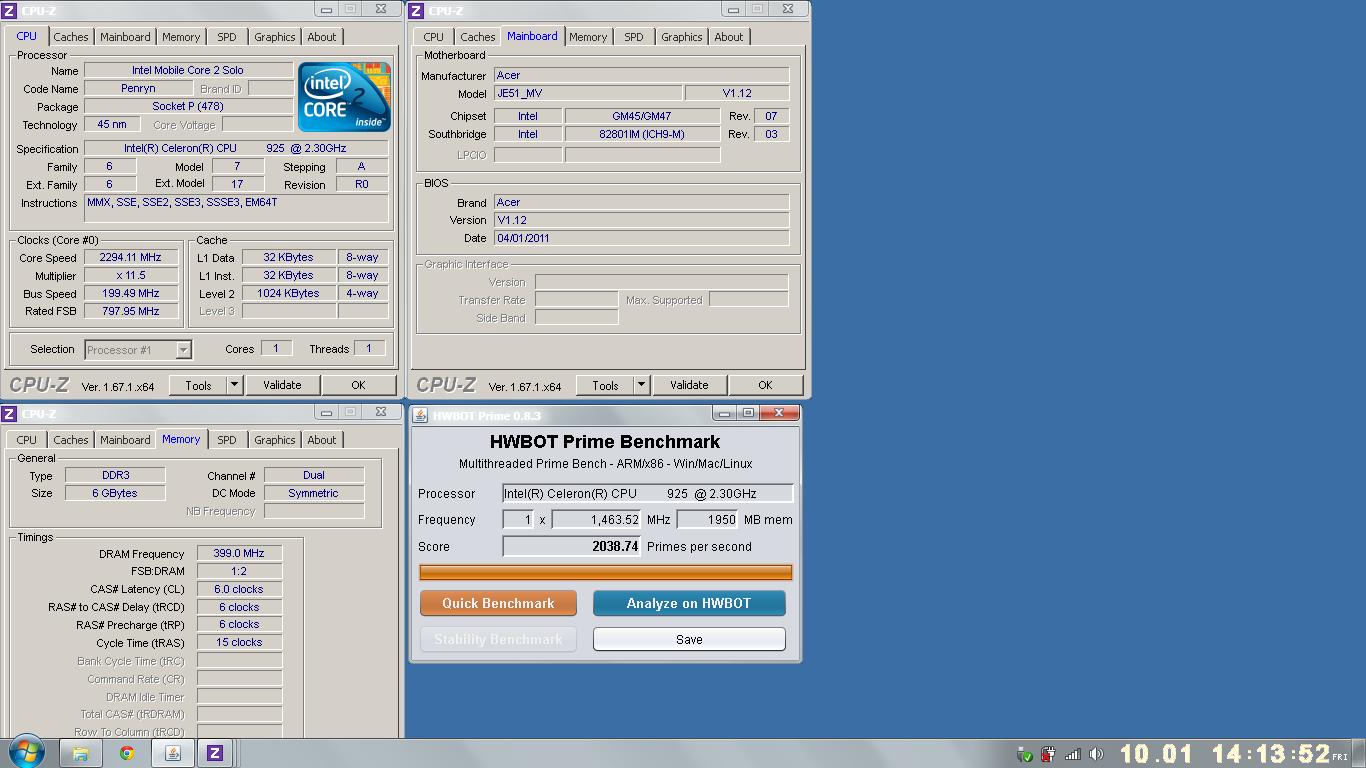Open the network signal tray icon
Screen dimensions: 1366x768
click(1072, 754)
